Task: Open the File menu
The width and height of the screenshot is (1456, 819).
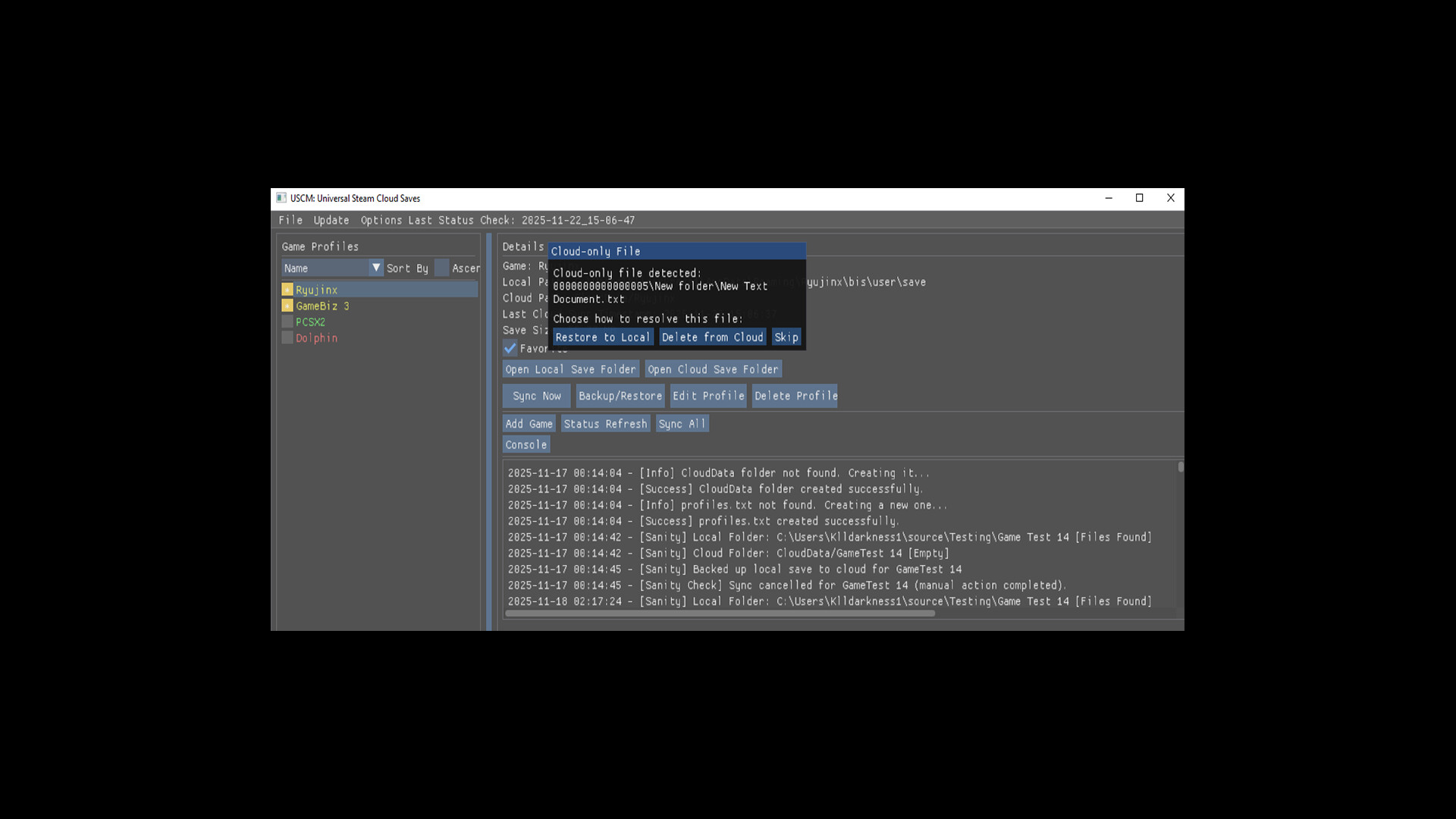Action: click(290, 220)
